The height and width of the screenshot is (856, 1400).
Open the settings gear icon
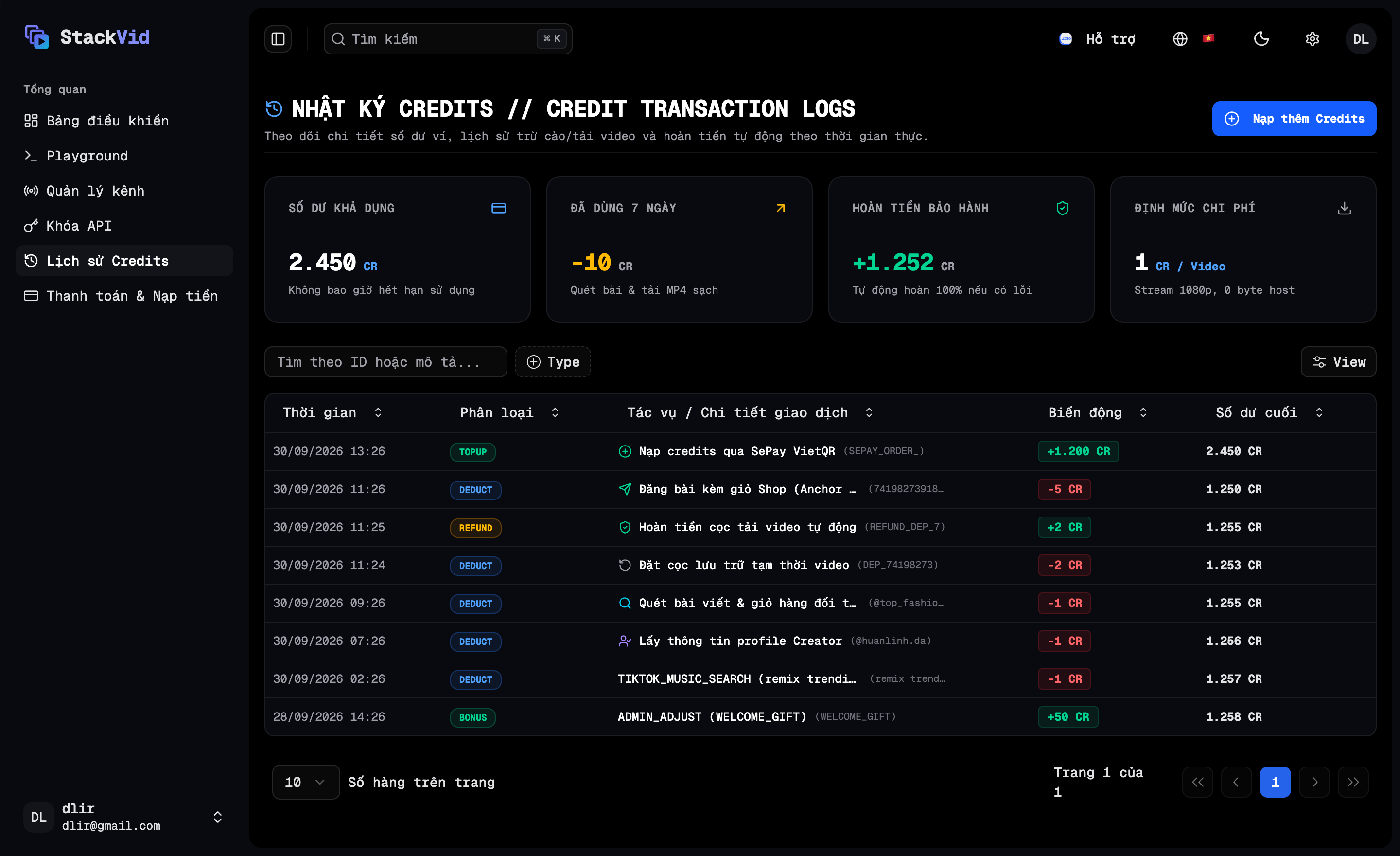coord(1312,38)
